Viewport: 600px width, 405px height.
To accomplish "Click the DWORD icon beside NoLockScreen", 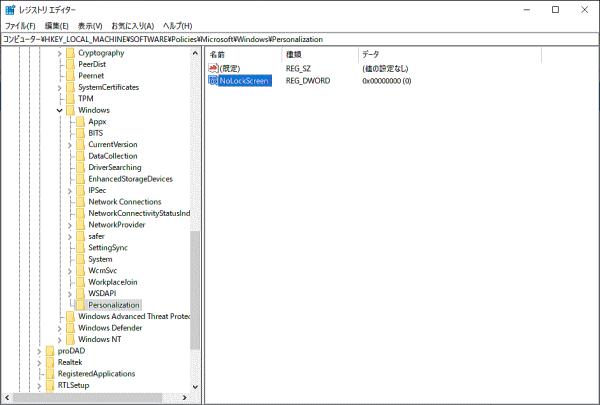I will click(x=213, y=81).
